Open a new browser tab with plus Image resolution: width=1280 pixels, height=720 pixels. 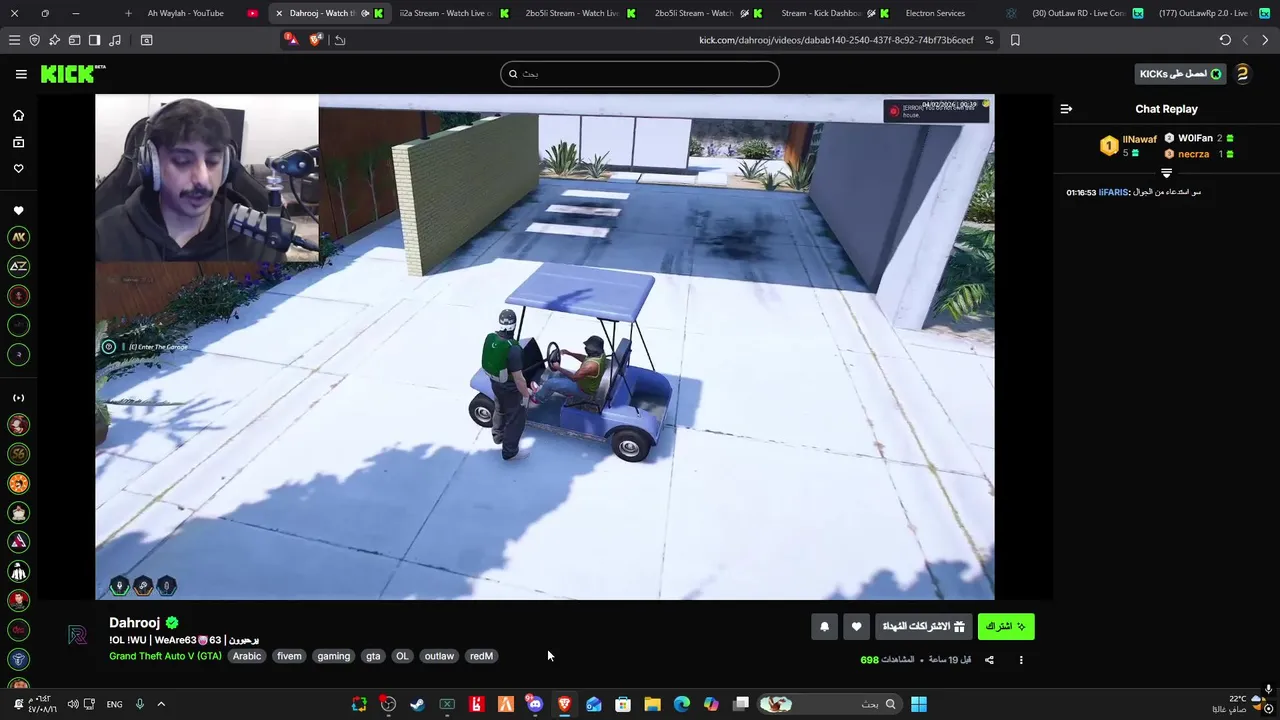pyautogui.click(x=128, y=13)
